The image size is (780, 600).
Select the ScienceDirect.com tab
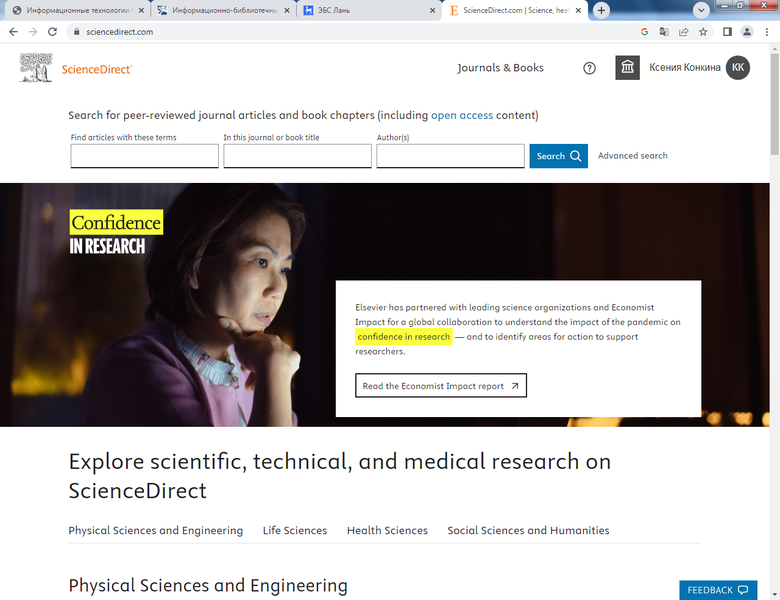click(x=515, y=10)
